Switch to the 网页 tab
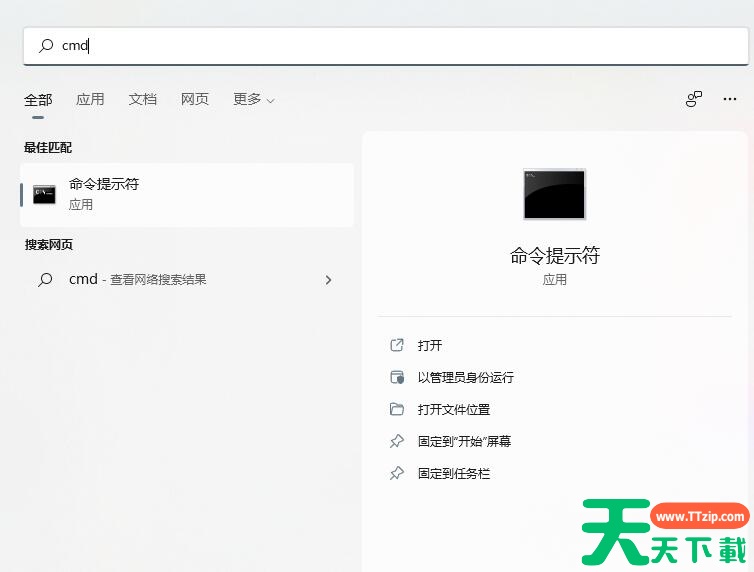The width and height of the screenshot is (754, 572). 195,99
